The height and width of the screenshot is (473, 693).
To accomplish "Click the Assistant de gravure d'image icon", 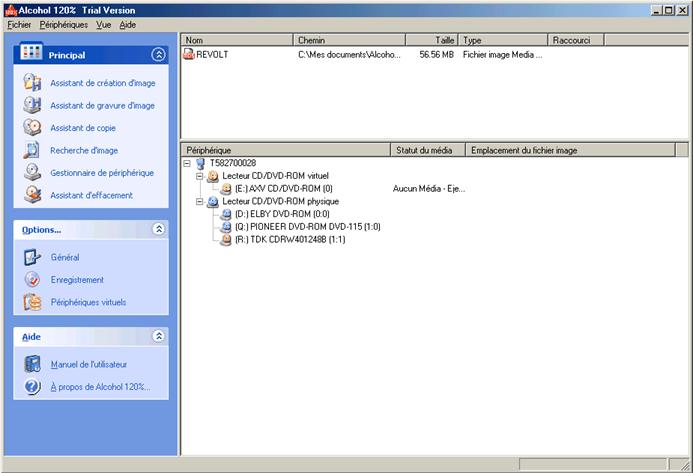I will (x=32, y=105).
